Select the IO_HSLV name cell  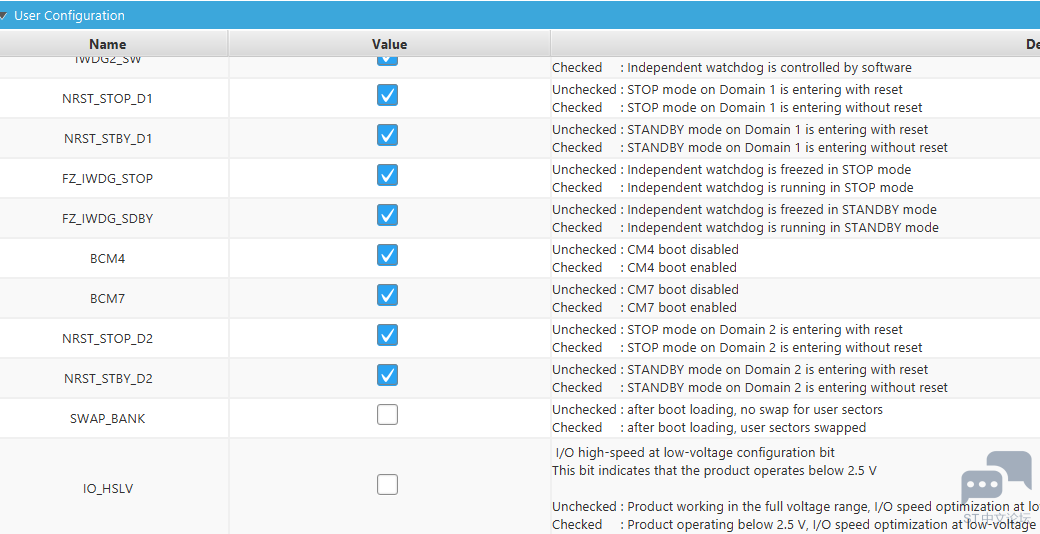(107, 489)
